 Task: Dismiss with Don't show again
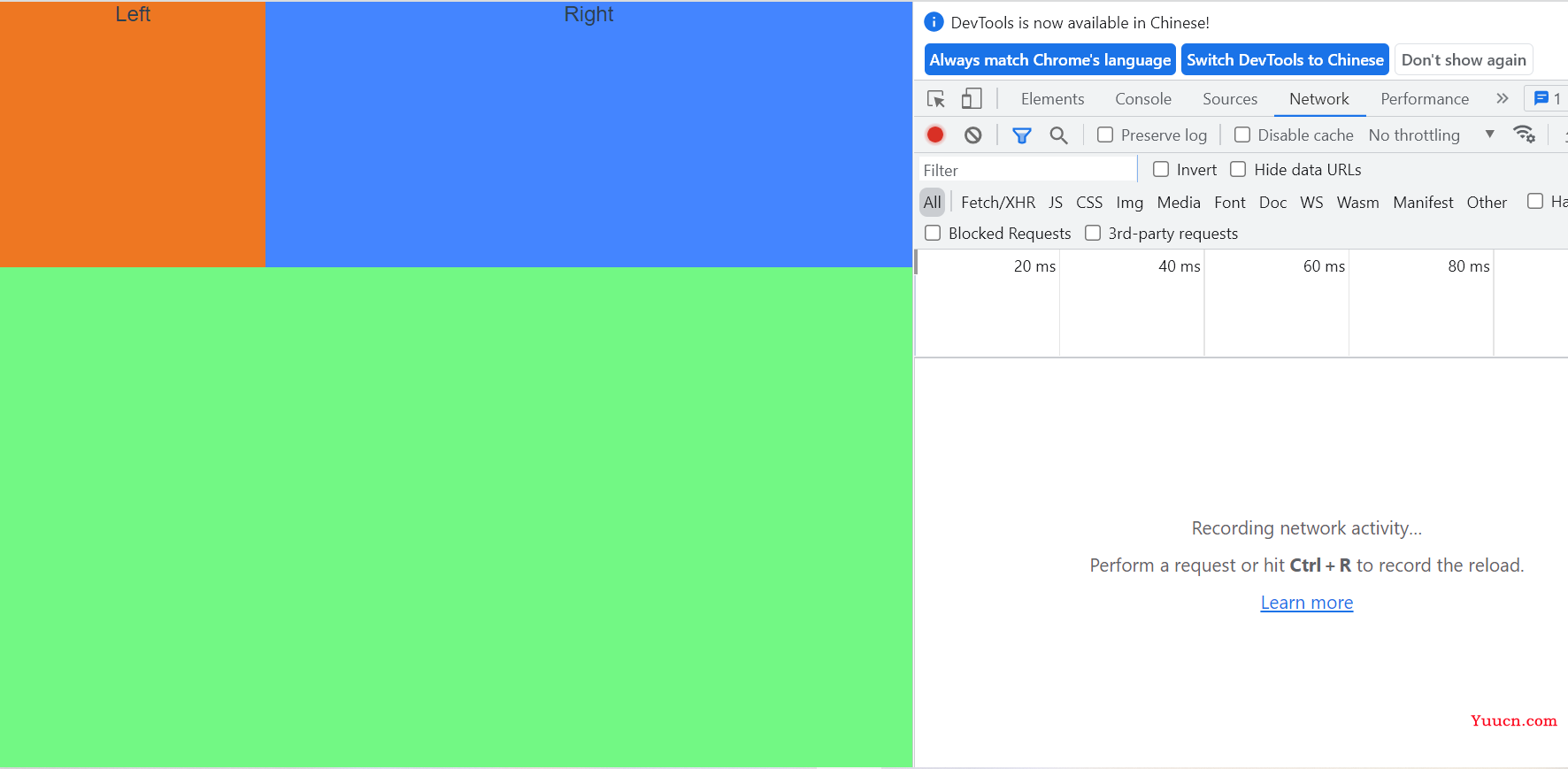coord(1464,59)
